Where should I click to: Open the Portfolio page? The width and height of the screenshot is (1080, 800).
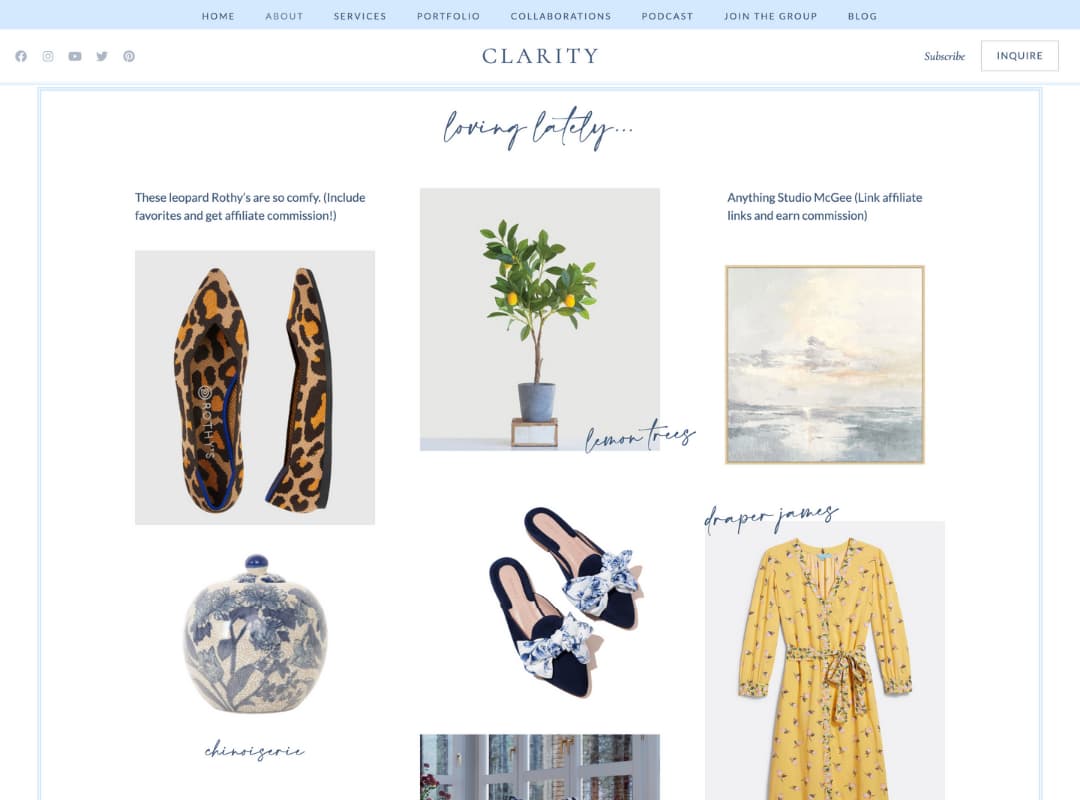[448, 16]
